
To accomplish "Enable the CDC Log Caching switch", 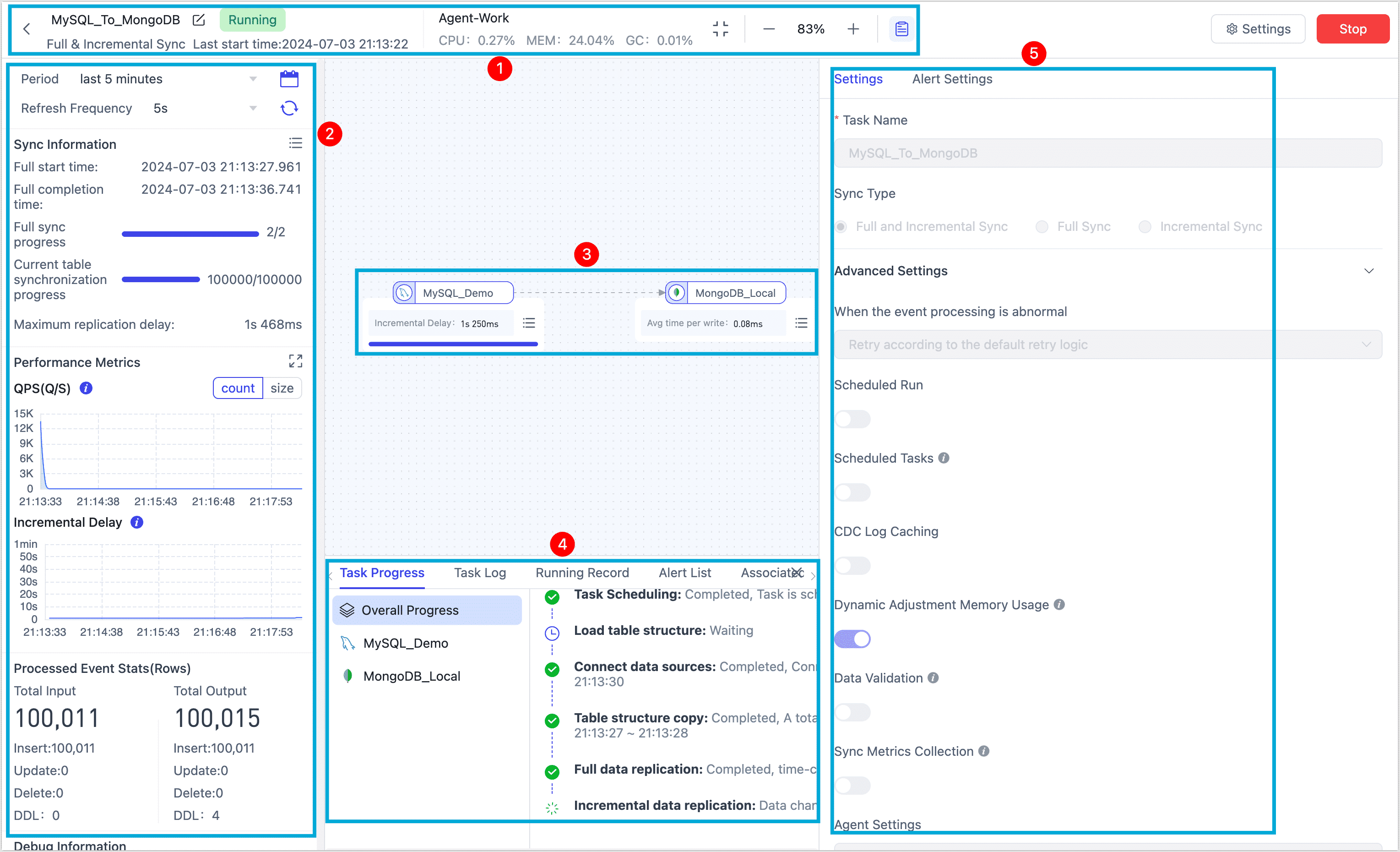I will pyautogui.click(x=852, y=566).
